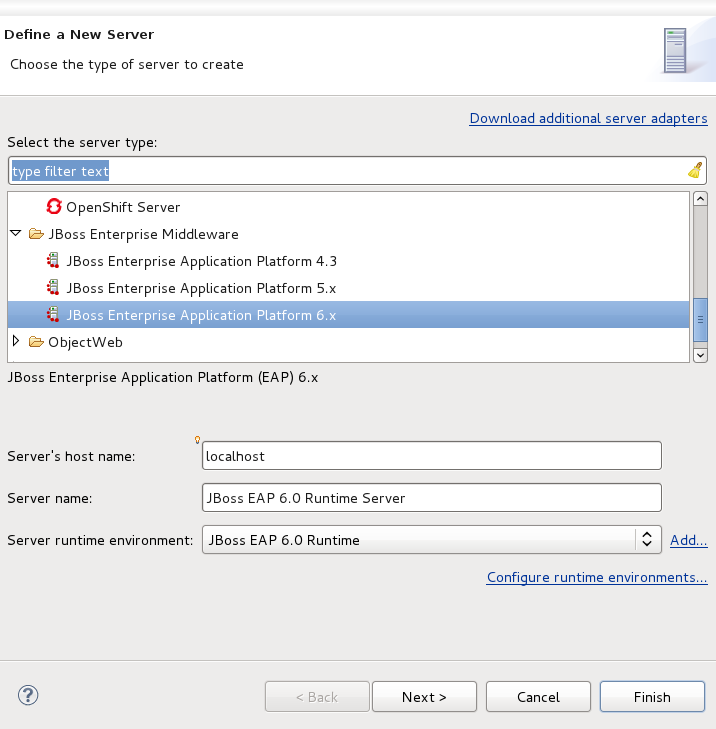Click the Server's host name field

tap(431, 456)
